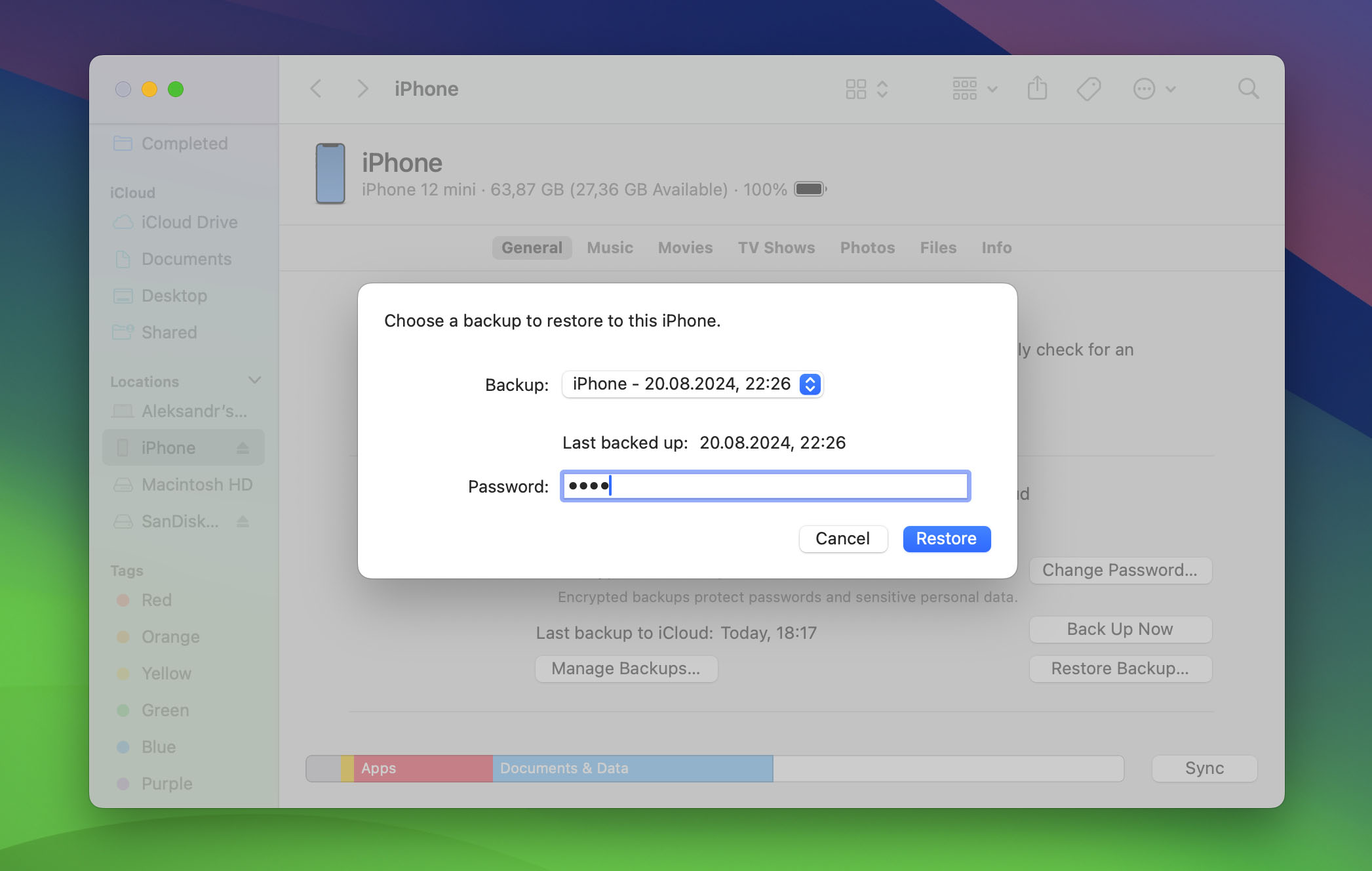This screenshot has width=1372, height=871.
Task: Click the yellow minimize window button
Action: click(149, 89)
